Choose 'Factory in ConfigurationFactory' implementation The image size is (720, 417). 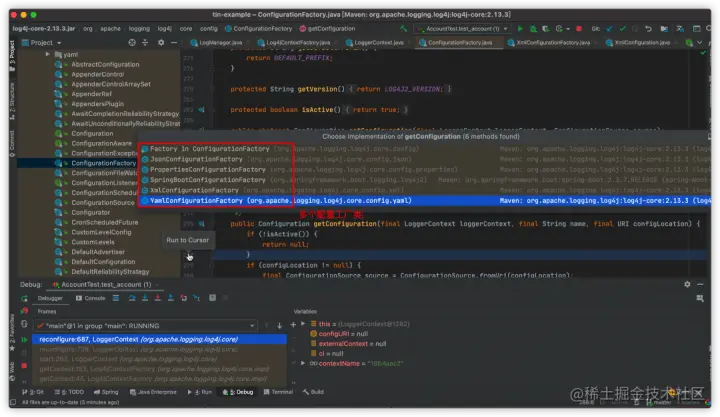[425, 149]
